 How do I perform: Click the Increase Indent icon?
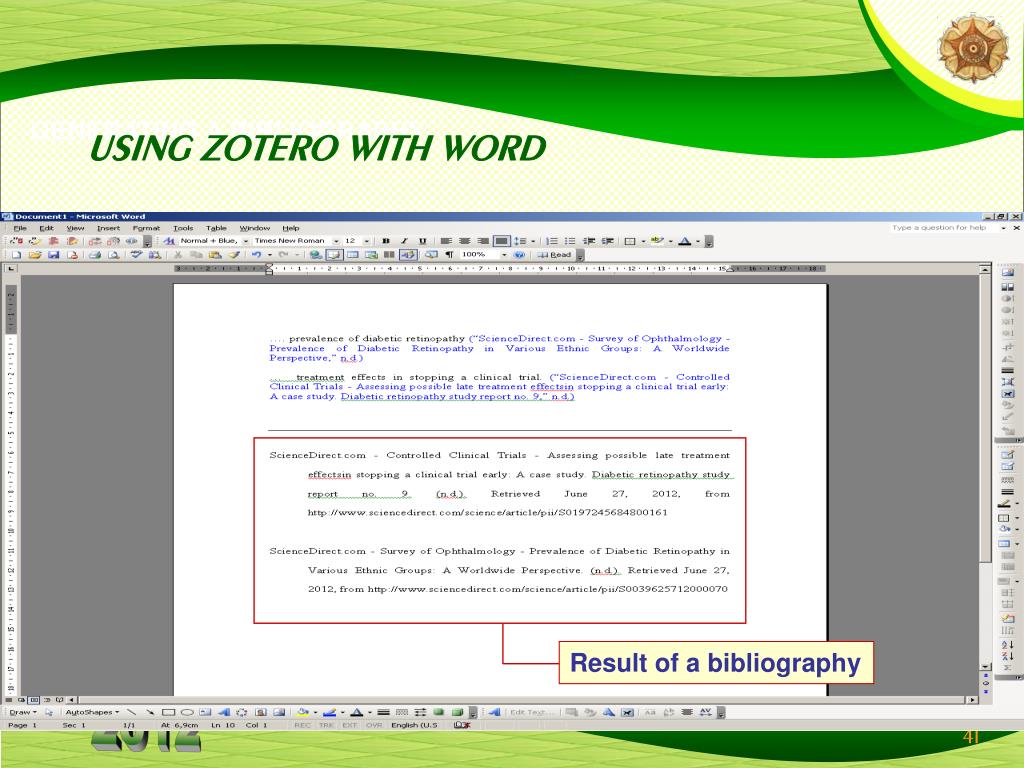click(607, 241)
